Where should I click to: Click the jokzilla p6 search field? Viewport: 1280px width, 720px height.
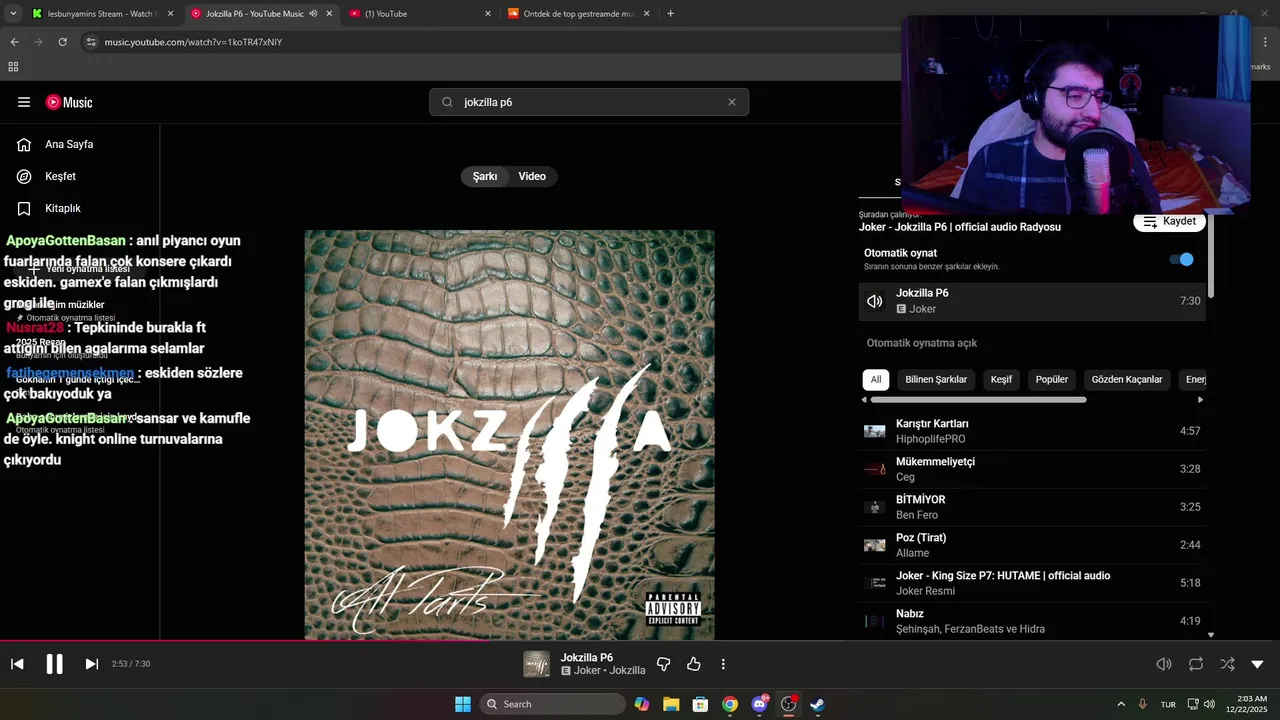(588, 102)
